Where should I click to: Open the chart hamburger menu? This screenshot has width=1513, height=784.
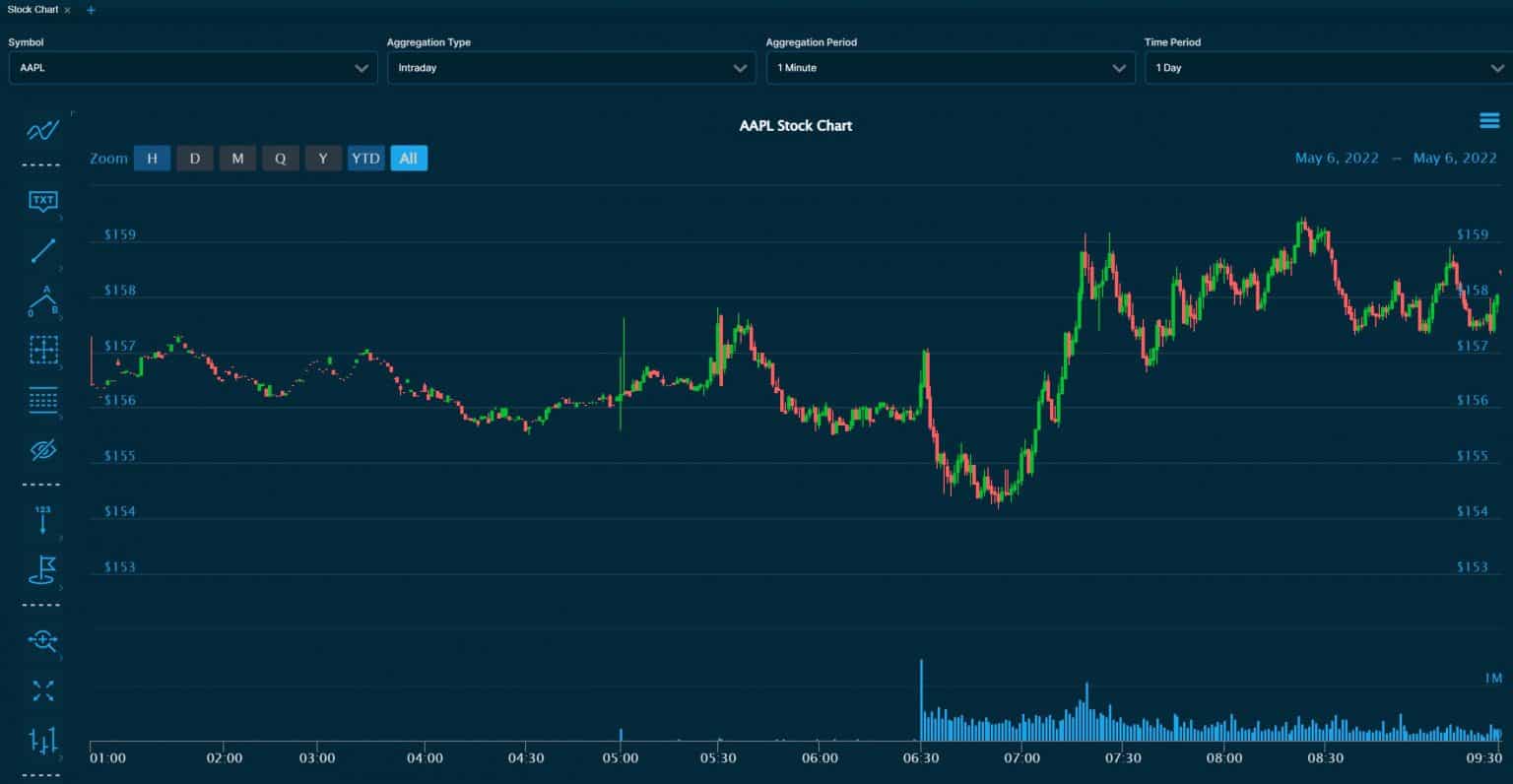[1488, 121]
